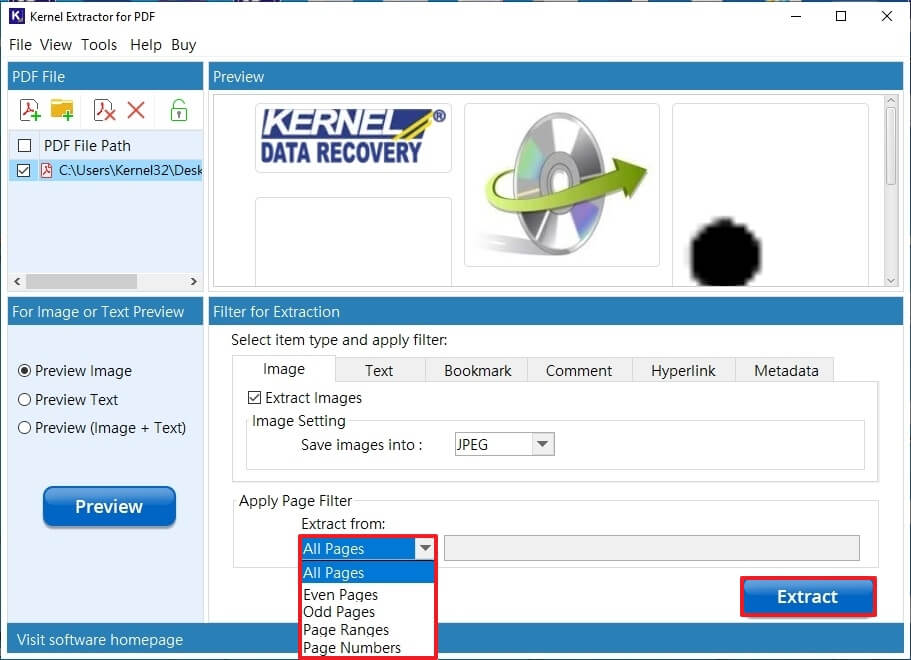This screenshot has height=660, width=911.
Task: Click the PDF File Path column header
Action: point(87,145)
